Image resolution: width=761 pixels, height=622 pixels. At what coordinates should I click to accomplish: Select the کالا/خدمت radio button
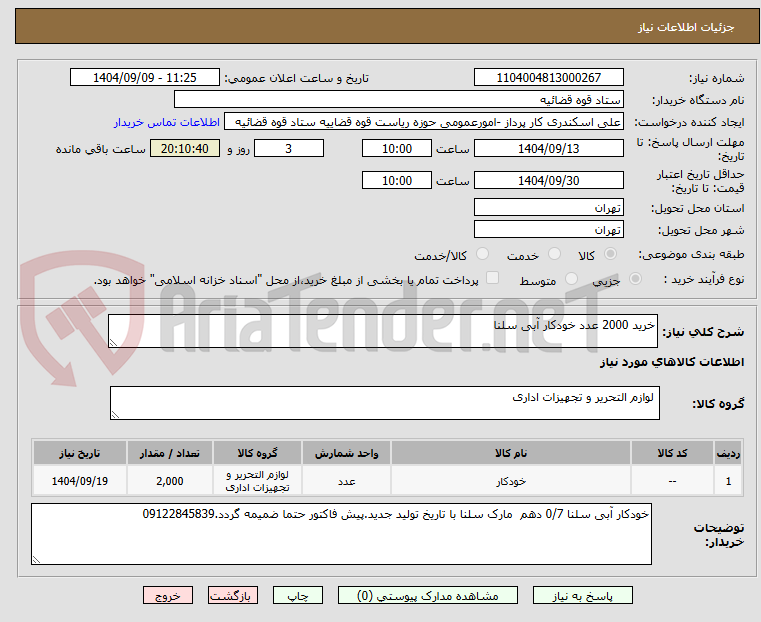pyautogui.click(x=482, y=254)
